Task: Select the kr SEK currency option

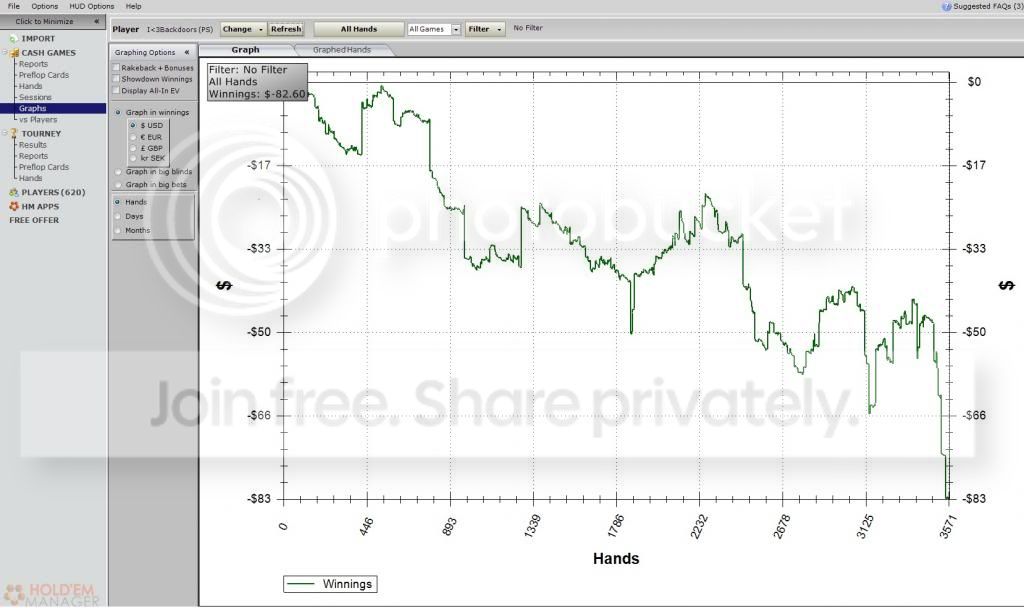Action: click(x=133, y=158)
